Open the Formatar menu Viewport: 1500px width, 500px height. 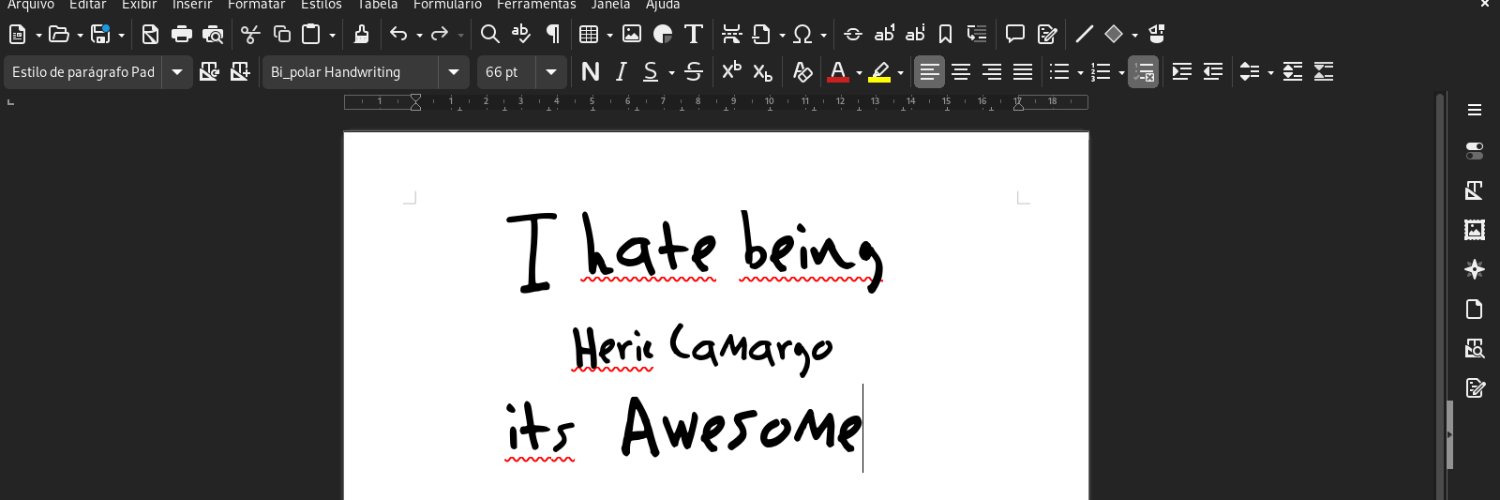(256, 5)
